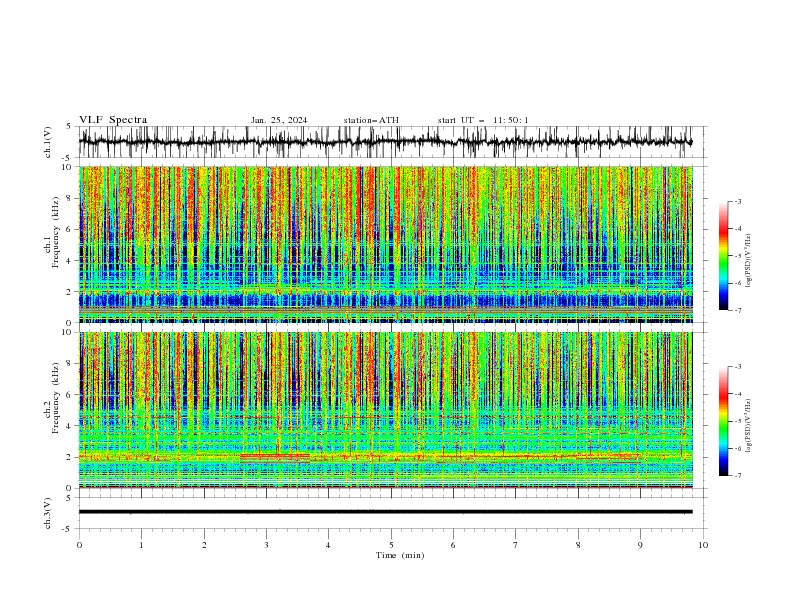Click the "5" tick on the time axis
Screen dimensions: 792x612
tap(391, 545)
